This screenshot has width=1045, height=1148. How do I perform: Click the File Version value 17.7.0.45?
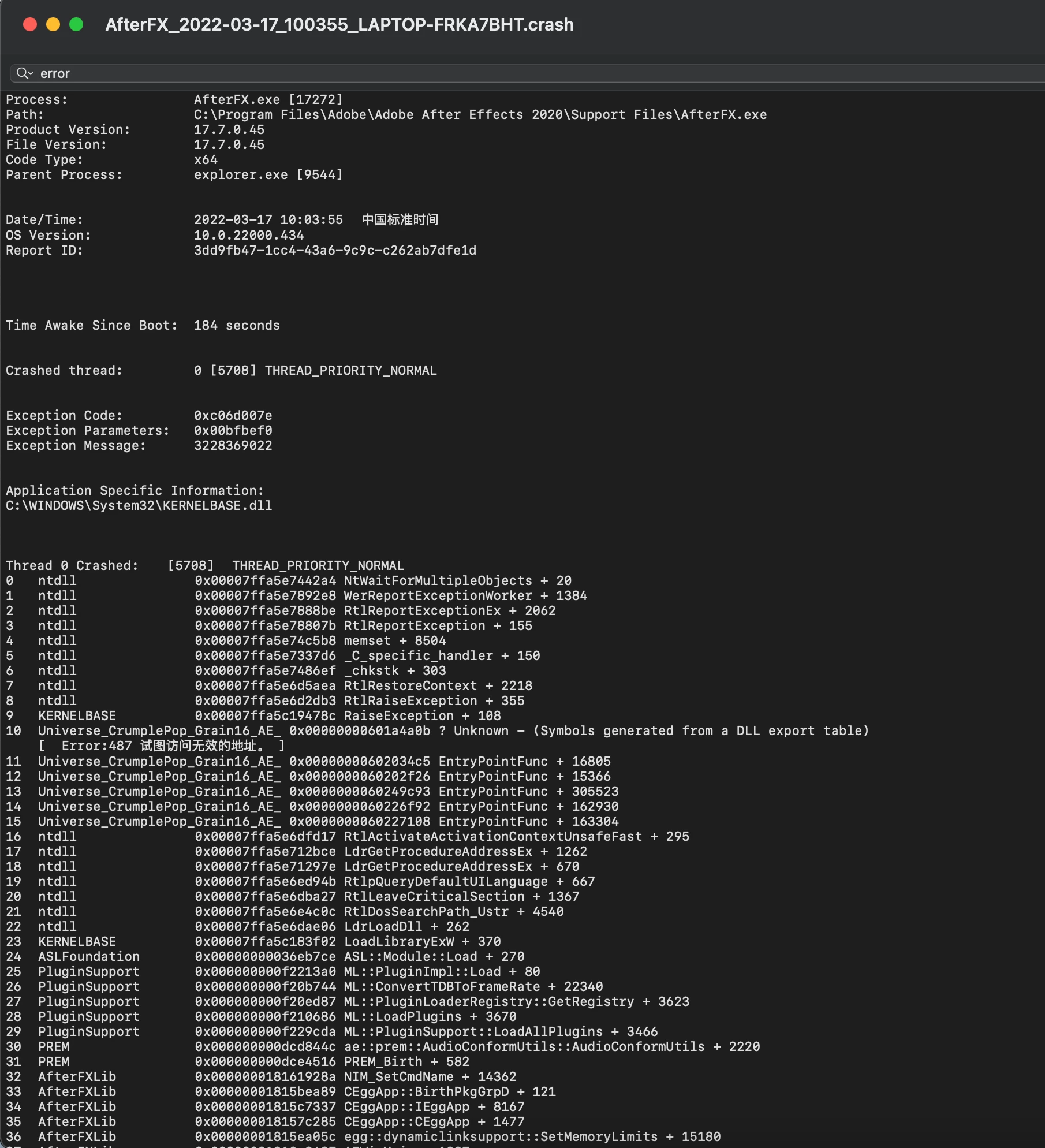(229, 144)
